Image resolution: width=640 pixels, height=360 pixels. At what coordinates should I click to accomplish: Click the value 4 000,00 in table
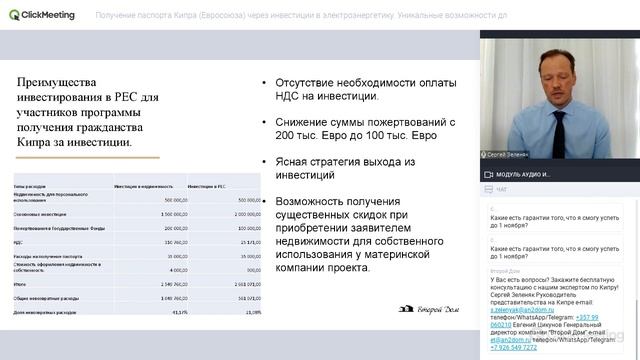click(179, 270)
